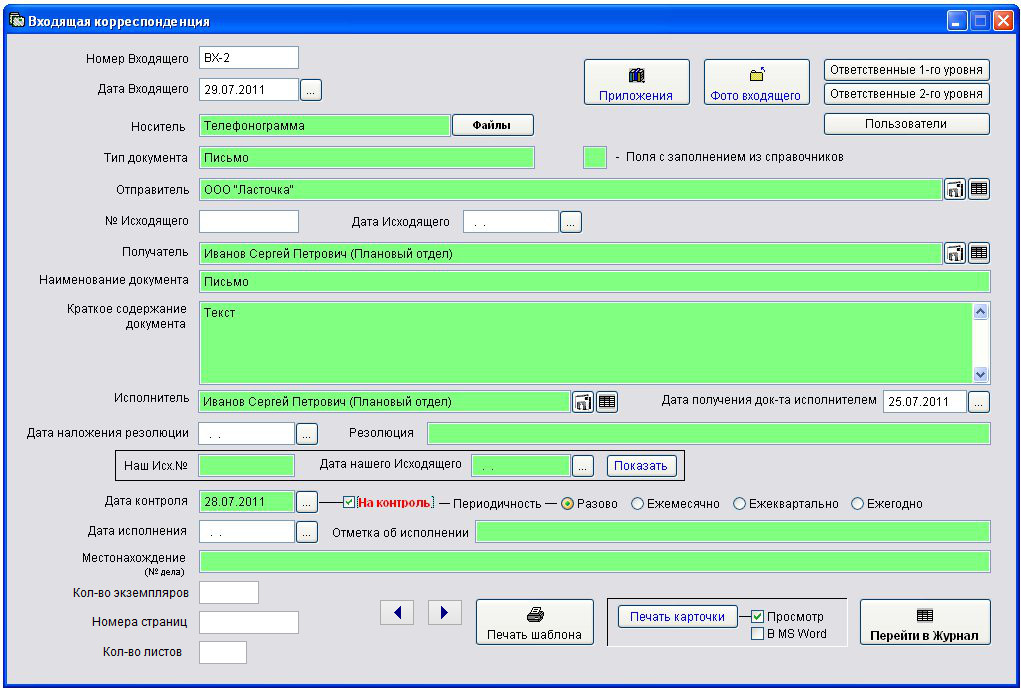Open Ответственные 1-го уровня list

pyautogui.click(x=906, y=70)
